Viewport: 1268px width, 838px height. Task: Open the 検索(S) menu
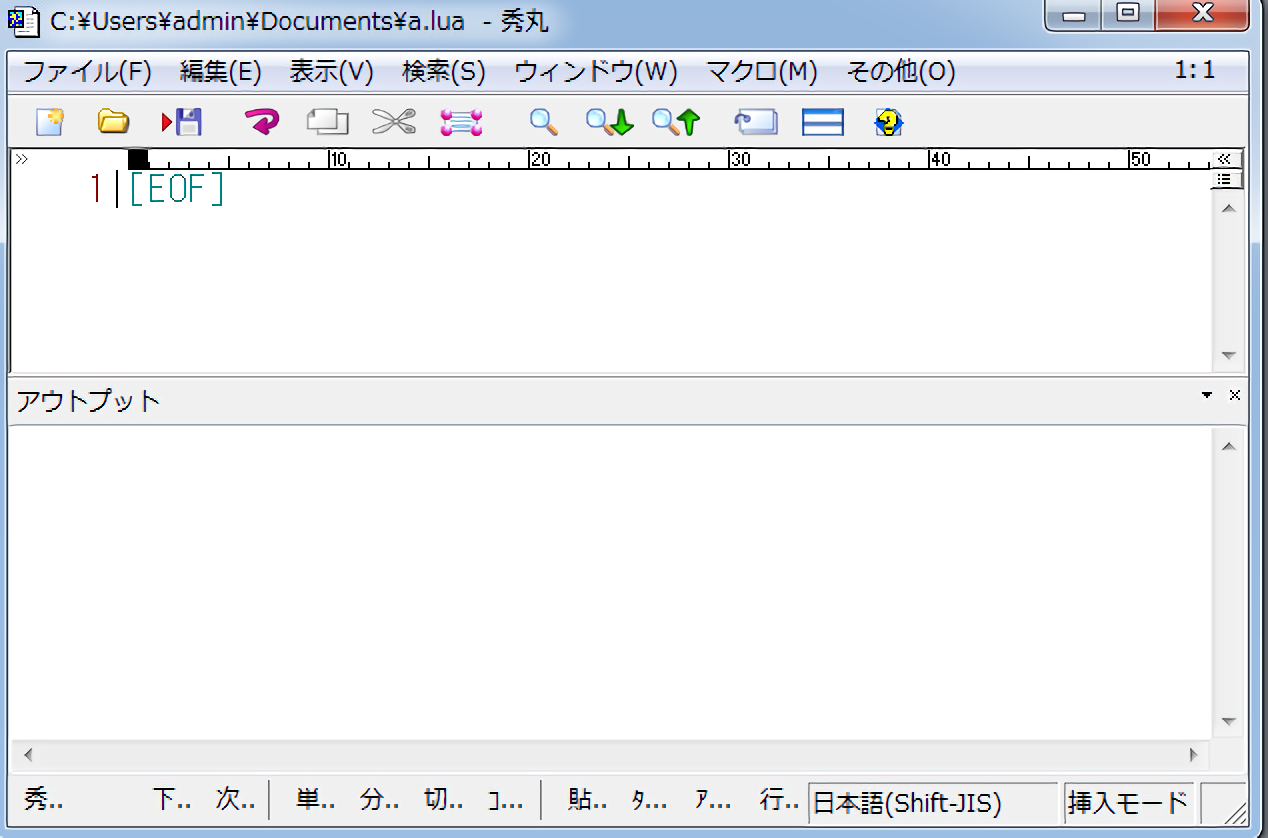443,72
